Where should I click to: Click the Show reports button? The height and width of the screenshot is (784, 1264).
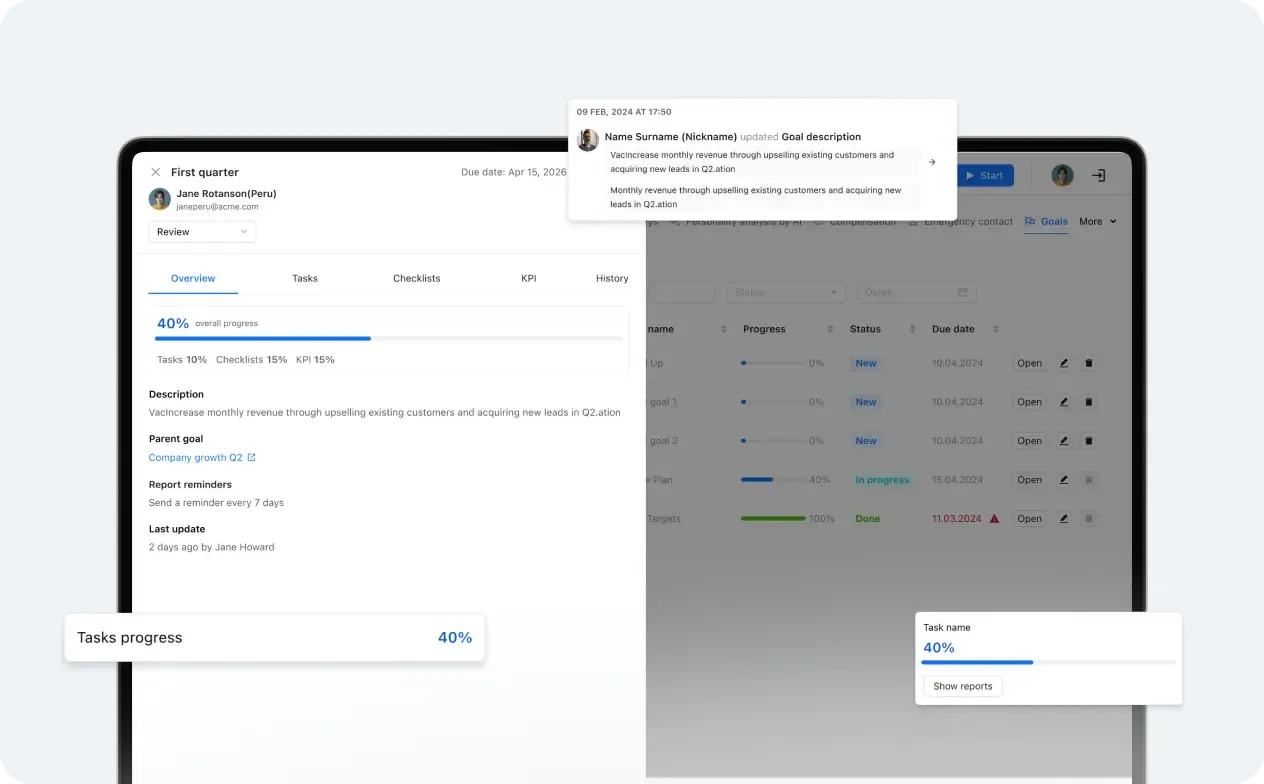click(962, 687)
